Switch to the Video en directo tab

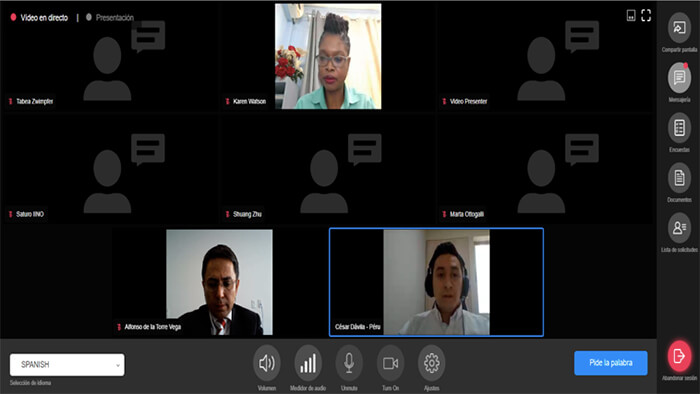39,17
